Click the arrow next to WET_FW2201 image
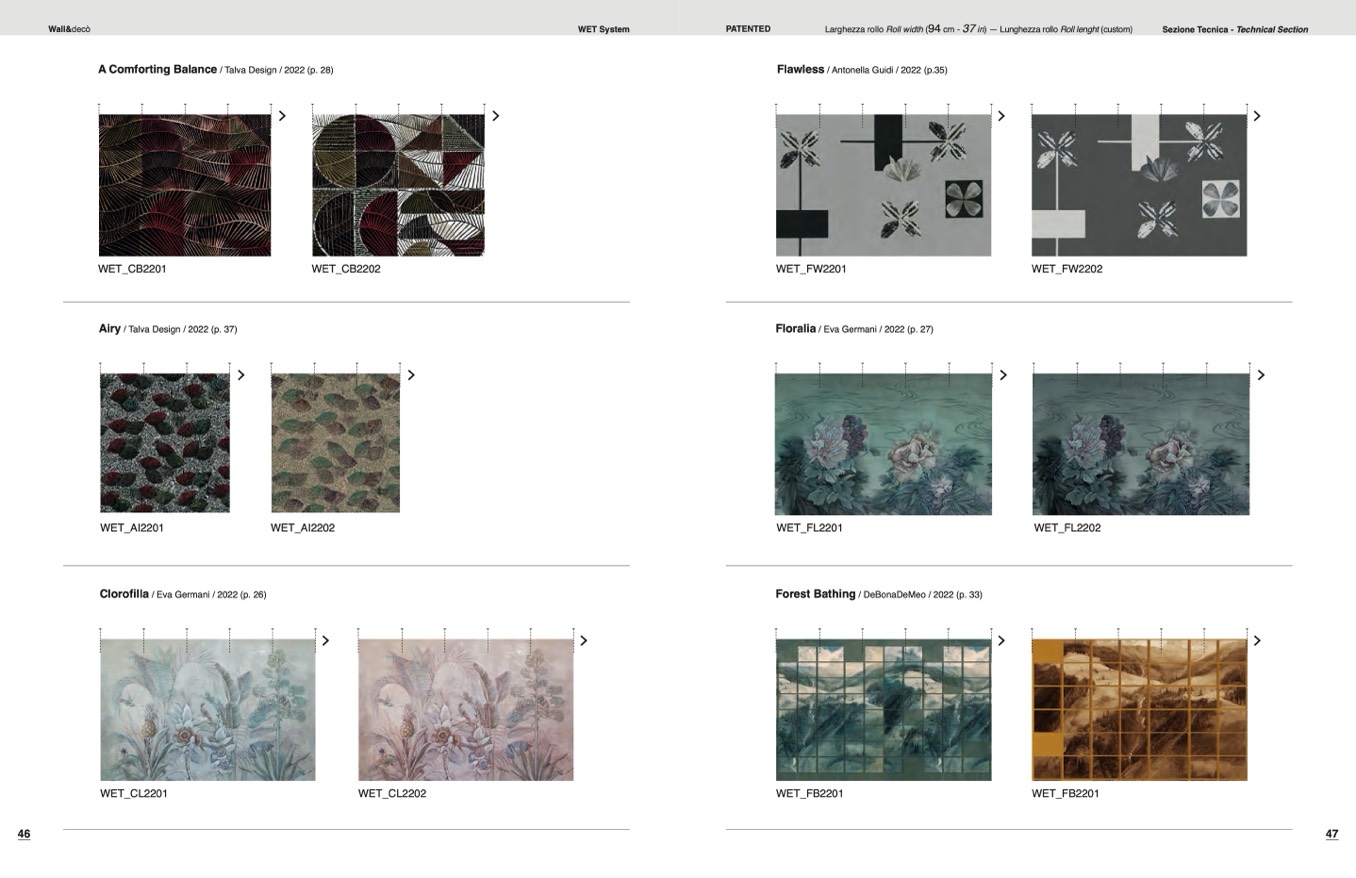1356x878 pixels. pyautogui.click(x=1001, y=116)
